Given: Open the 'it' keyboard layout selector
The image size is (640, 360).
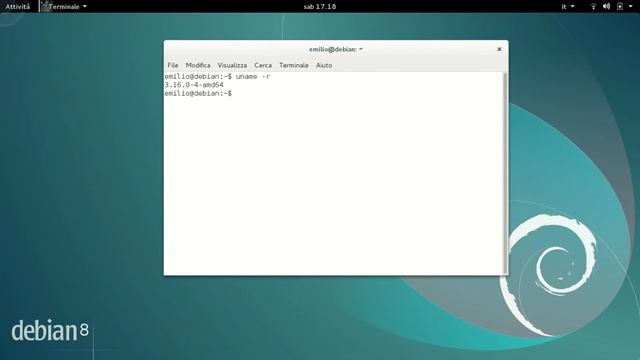Looking at the screenshot, I should (568, 7).
